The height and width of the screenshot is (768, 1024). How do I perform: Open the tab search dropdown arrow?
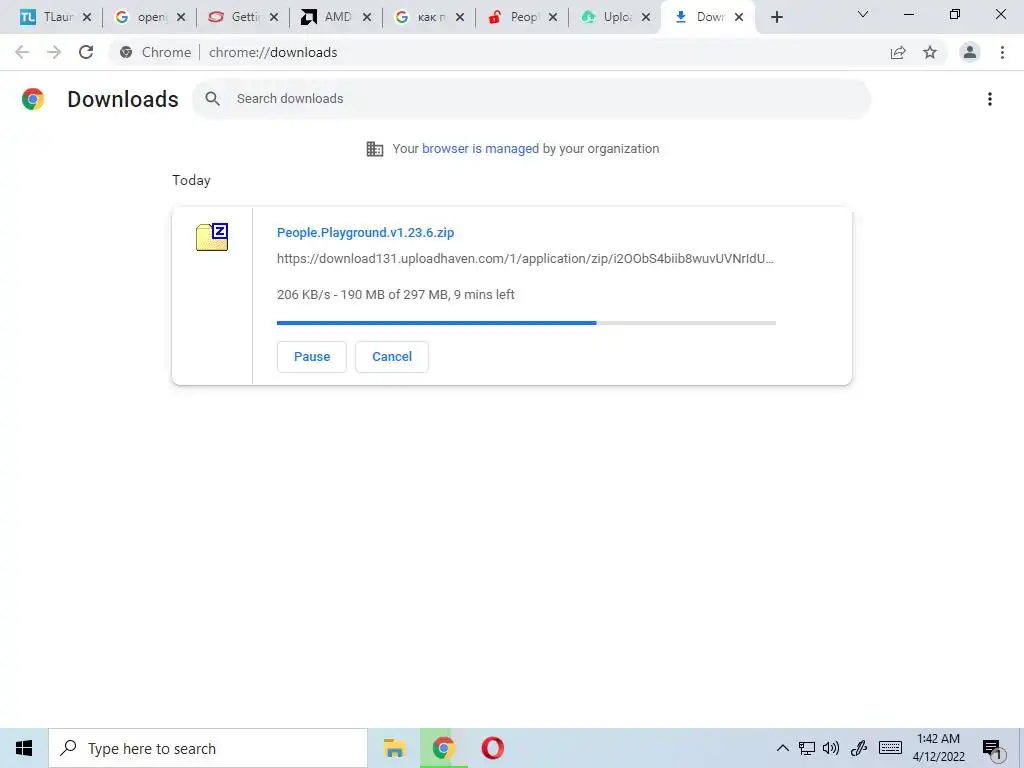click(x=863, y=14)
